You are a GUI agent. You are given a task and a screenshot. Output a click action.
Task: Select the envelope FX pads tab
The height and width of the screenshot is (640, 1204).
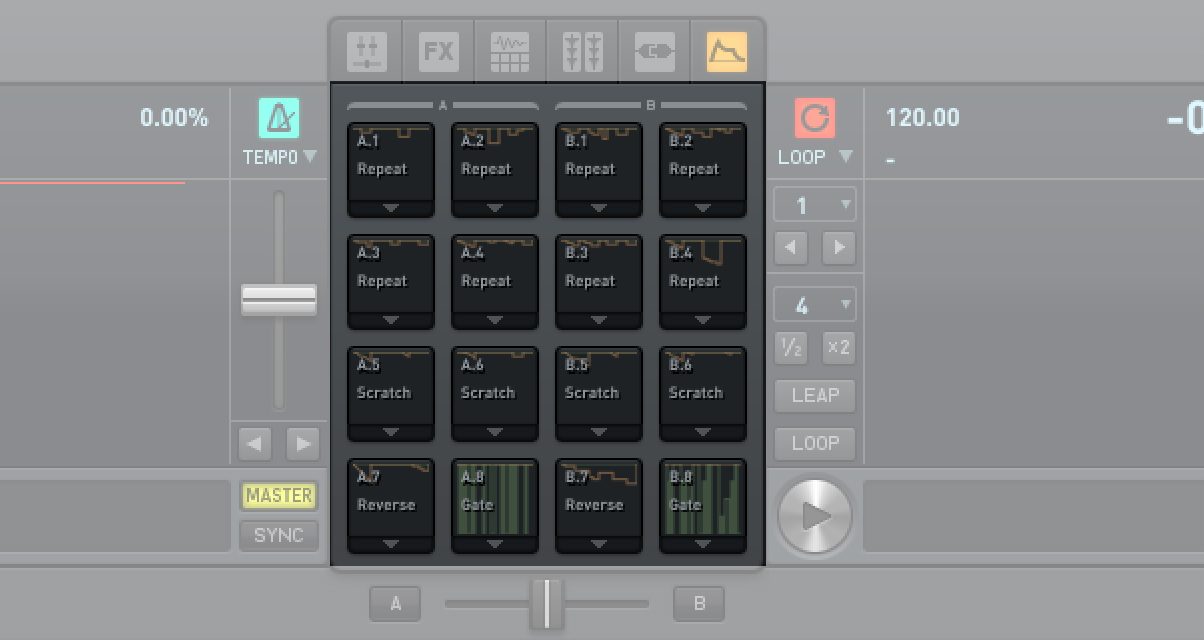coord(727,51)
